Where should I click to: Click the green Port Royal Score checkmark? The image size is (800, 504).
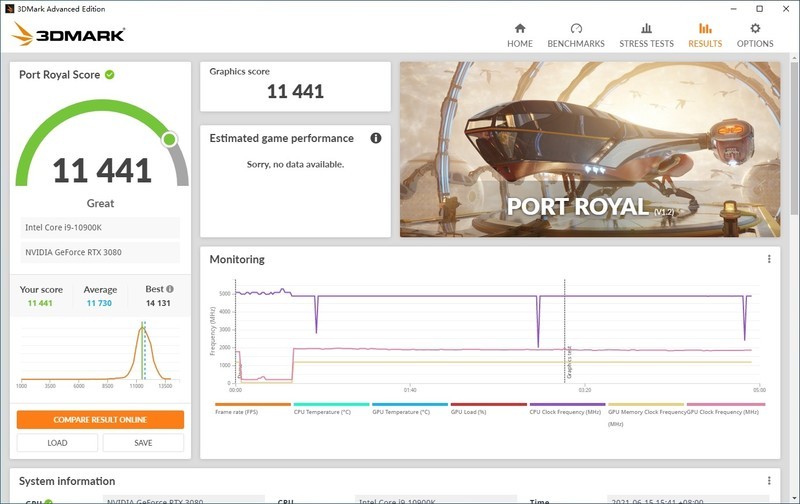[110, 75]
